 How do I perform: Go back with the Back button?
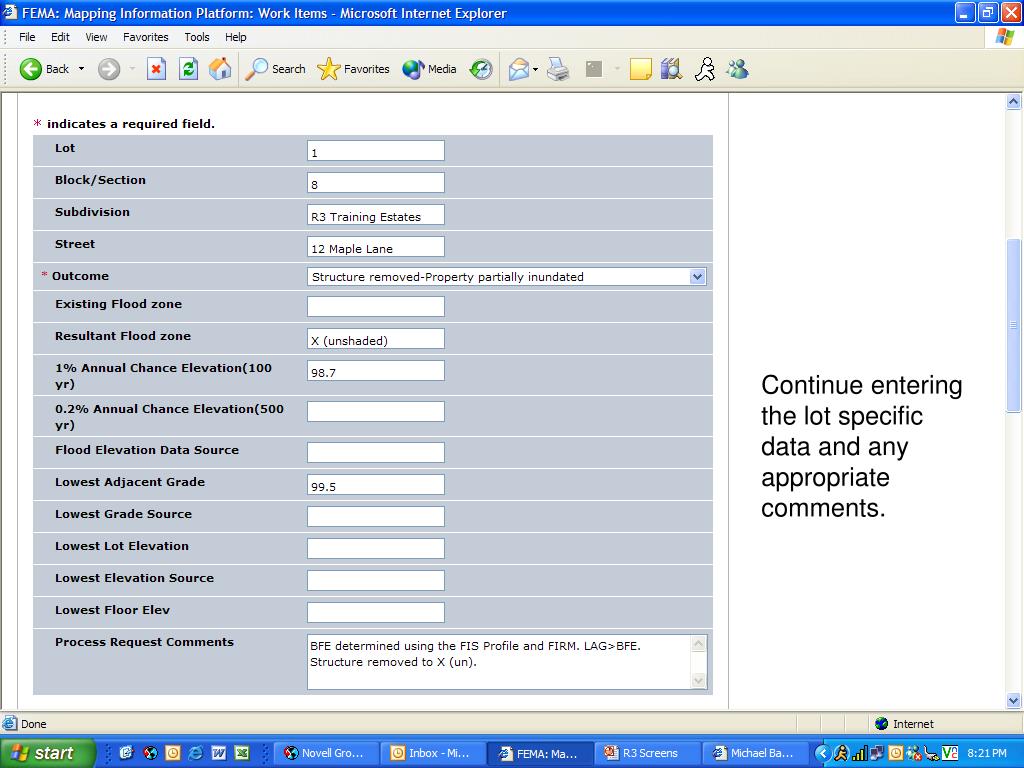click(44, 69)
